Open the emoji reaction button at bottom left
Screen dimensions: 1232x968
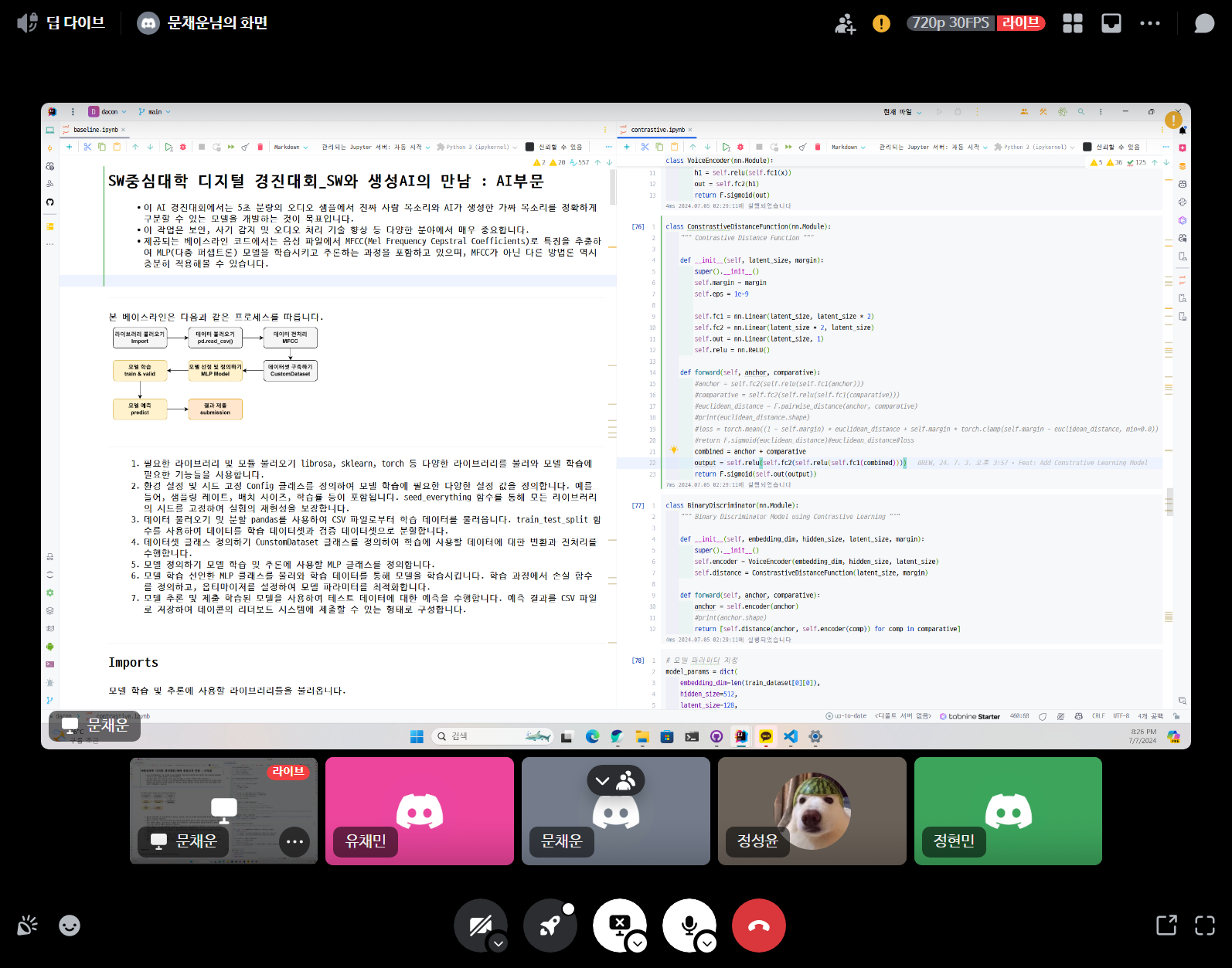point(70,925)
